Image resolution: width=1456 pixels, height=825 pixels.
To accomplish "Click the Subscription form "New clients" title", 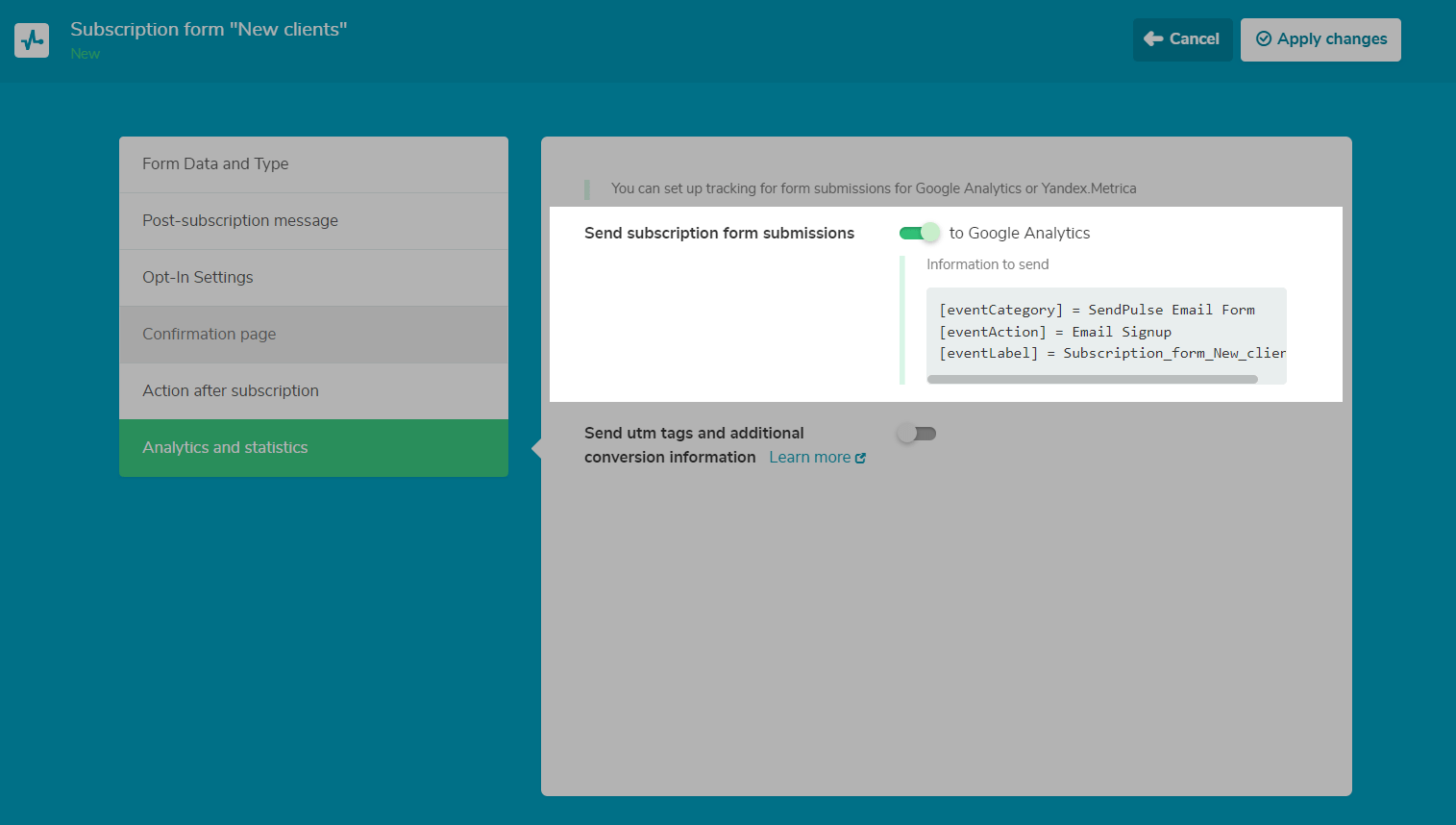I will (x=209, y=29).
